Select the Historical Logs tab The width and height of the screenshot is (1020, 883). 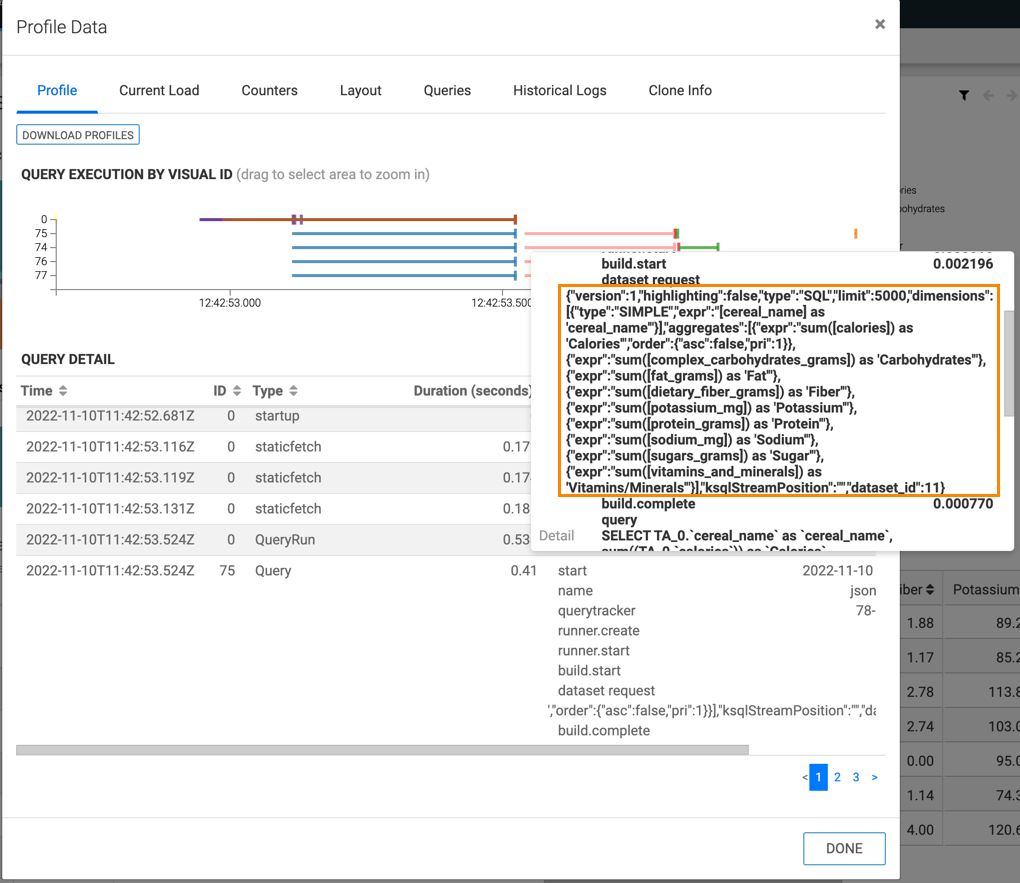559,90
